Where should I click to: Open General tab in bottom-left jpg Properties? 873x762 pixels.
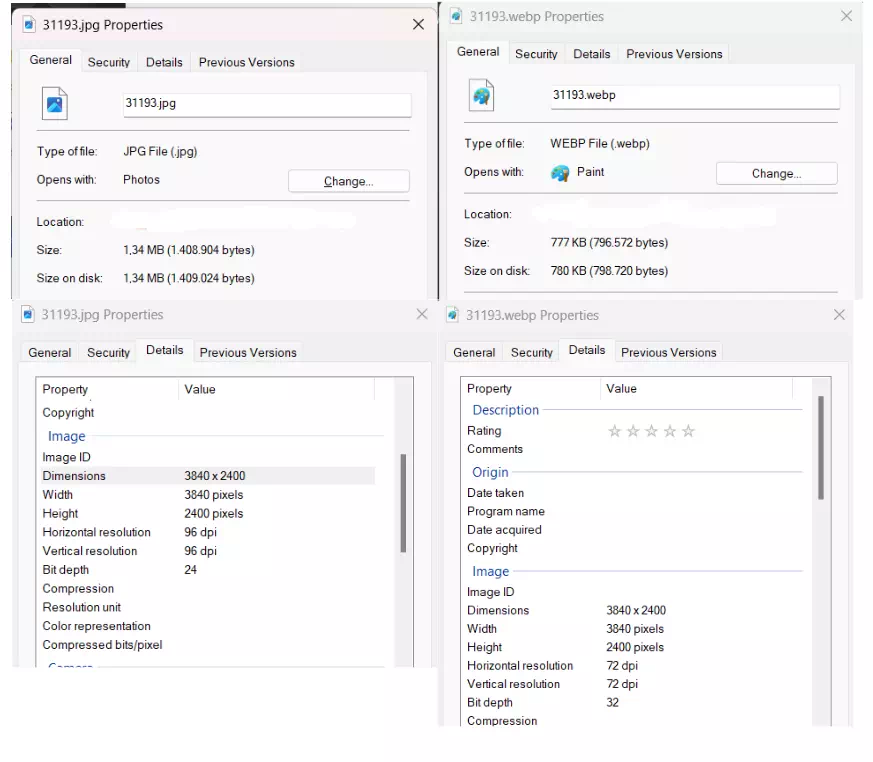pyautogui.click(x=49, y=352)
